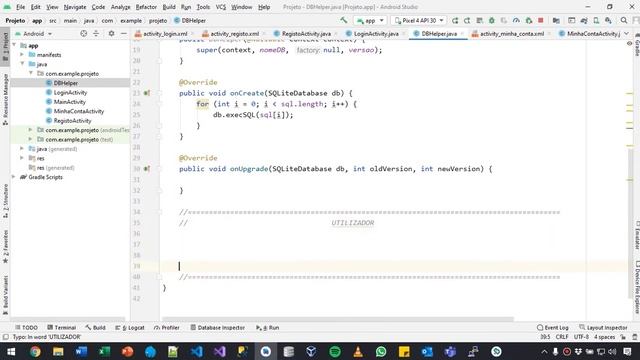This screenshot has height=360, width=640.
Task: Open the Android project view dropdown
Action: (33, 34)
